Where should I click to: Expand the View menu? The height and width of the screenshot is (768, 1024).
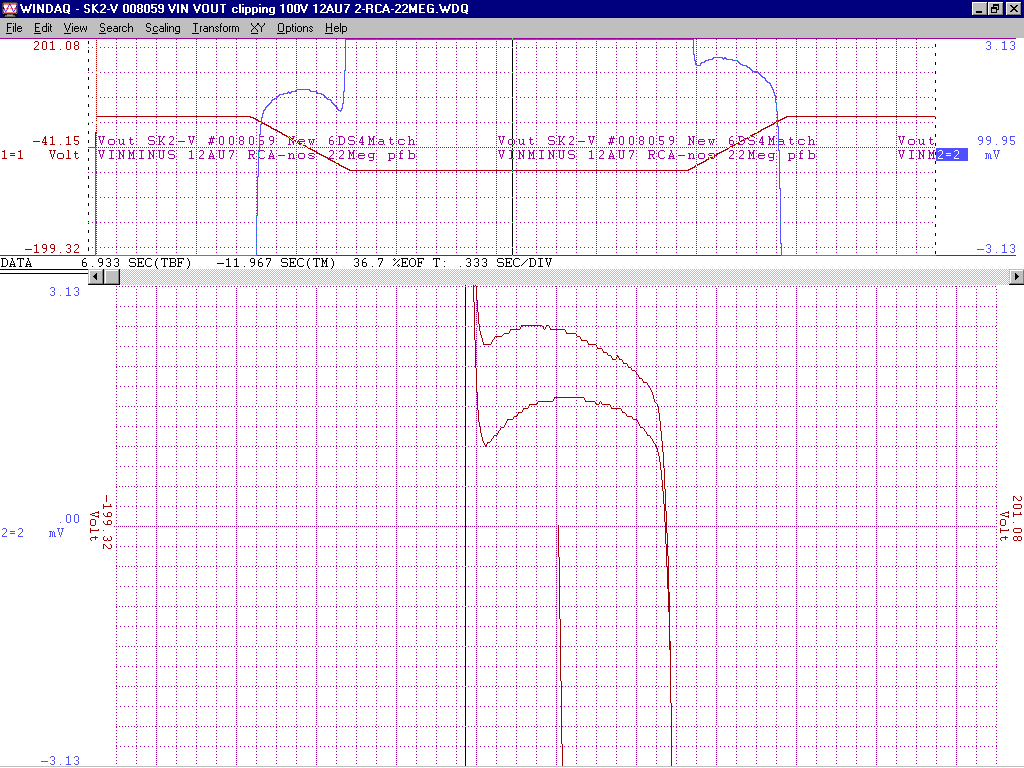click(x=76, y=28)
